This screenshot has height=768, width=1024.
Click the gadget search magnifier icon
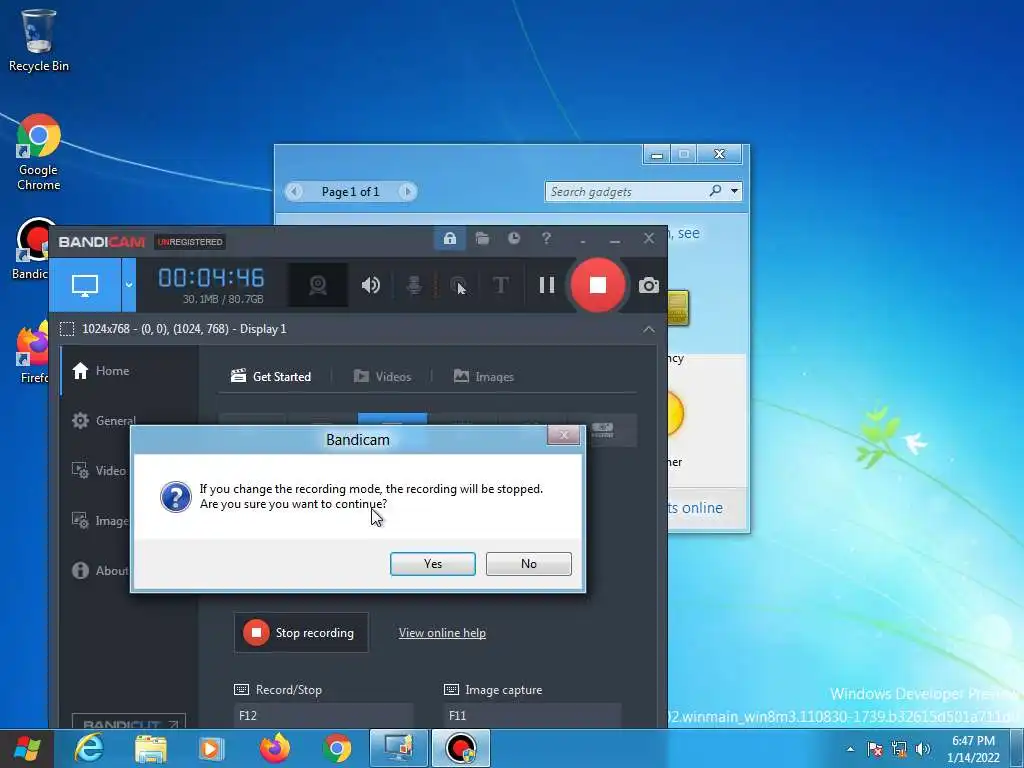tap(715, 191)
